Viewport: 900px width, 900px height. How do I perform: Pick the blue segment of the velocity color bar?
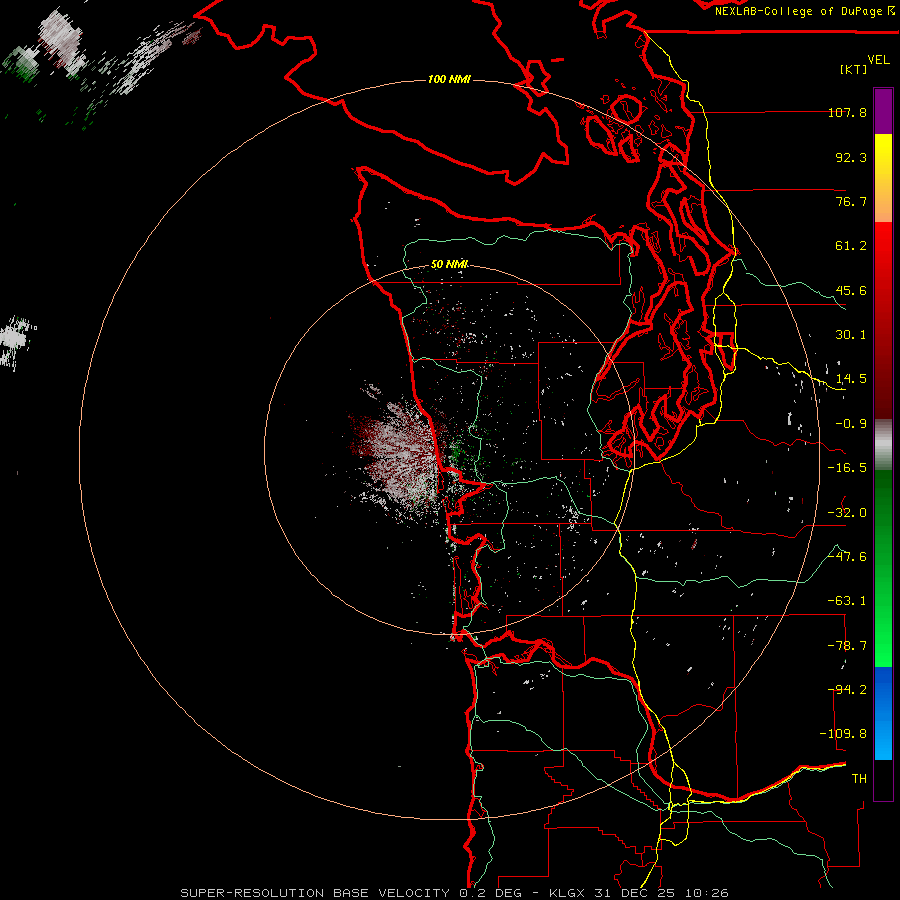883,713
